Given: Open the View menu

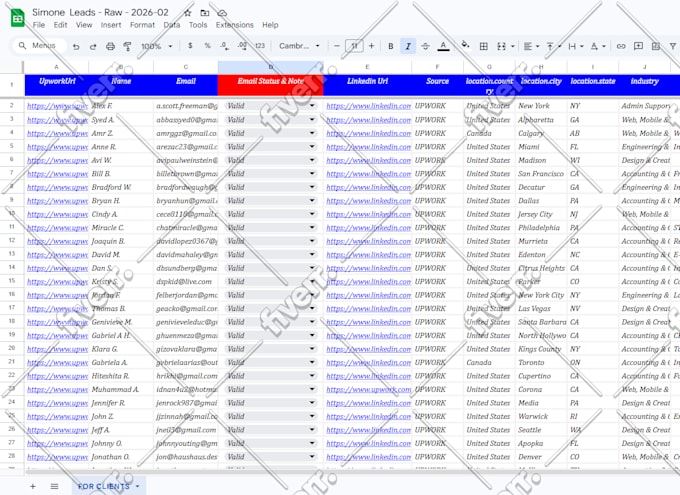Looking at the screenshot, I should tap(84, 25).
